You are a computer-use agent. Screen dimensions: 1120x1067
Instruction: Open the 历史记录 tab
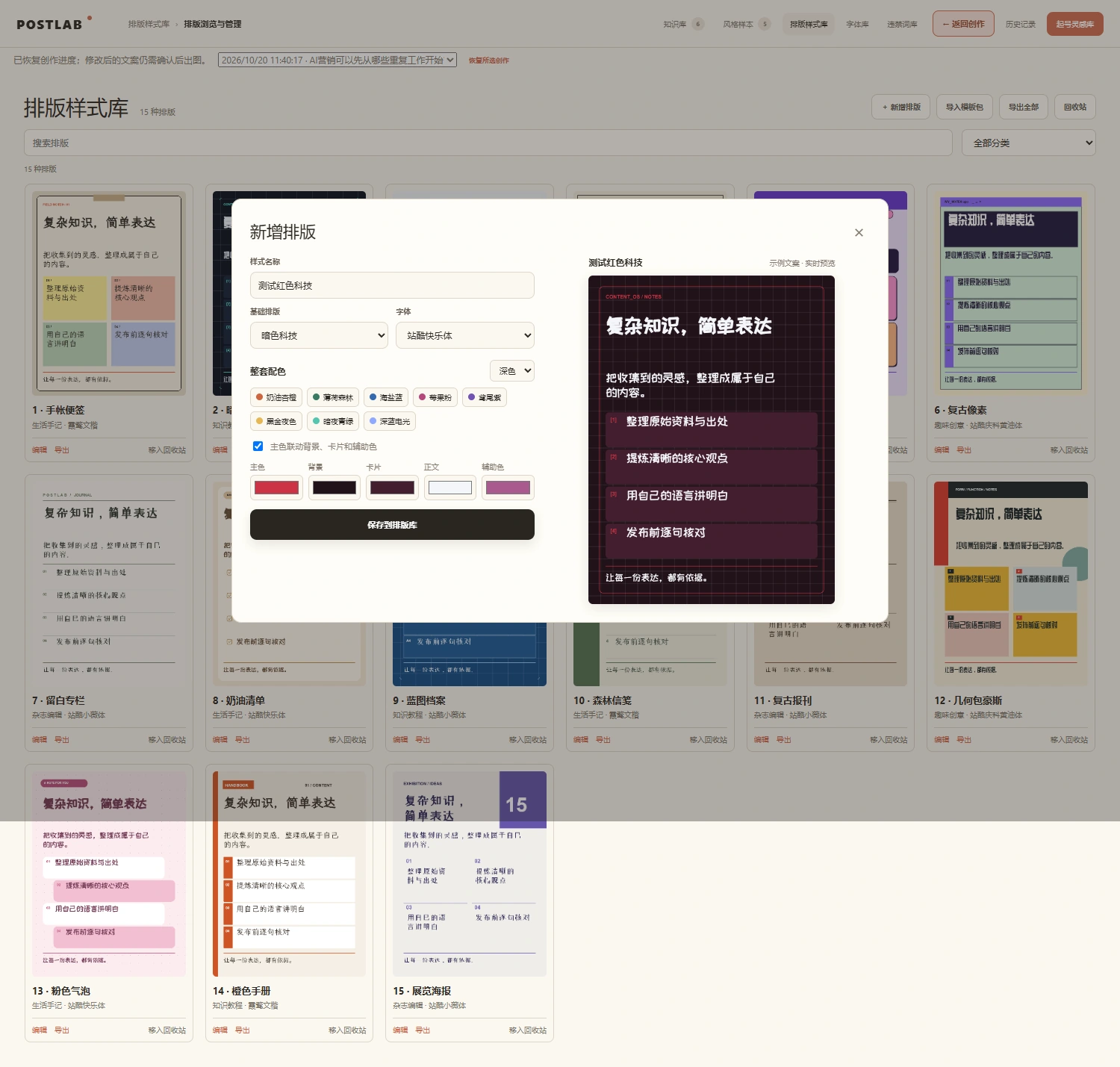point(1020,24)
